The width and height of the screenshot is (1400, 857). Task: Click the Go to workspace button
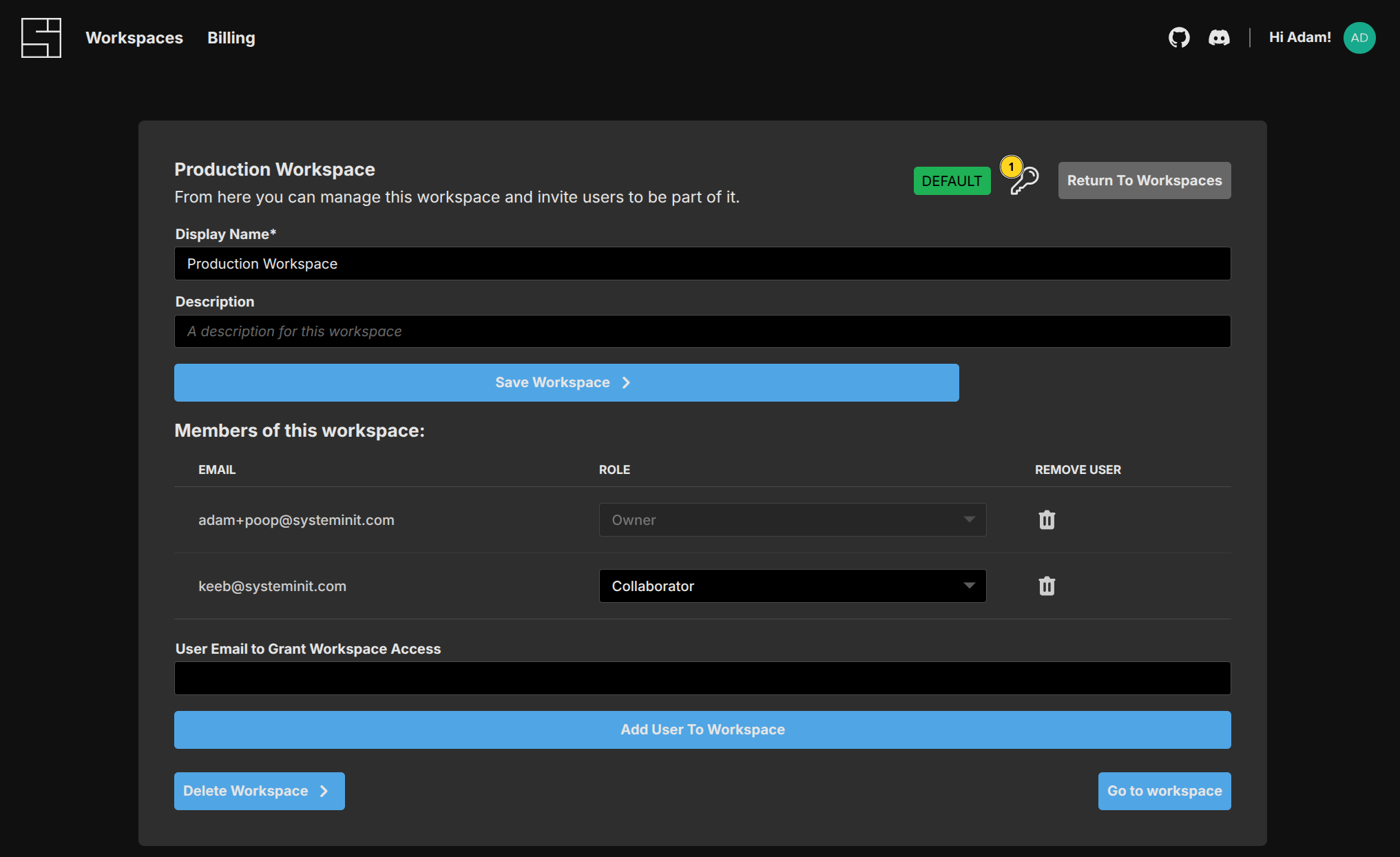(1164, 791)
